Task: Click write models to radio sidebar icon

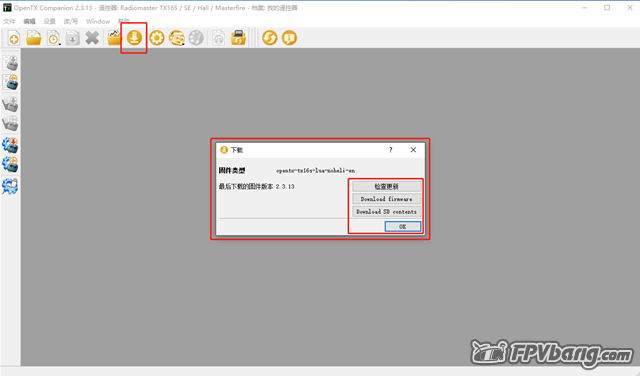Action: pos(10,63)
